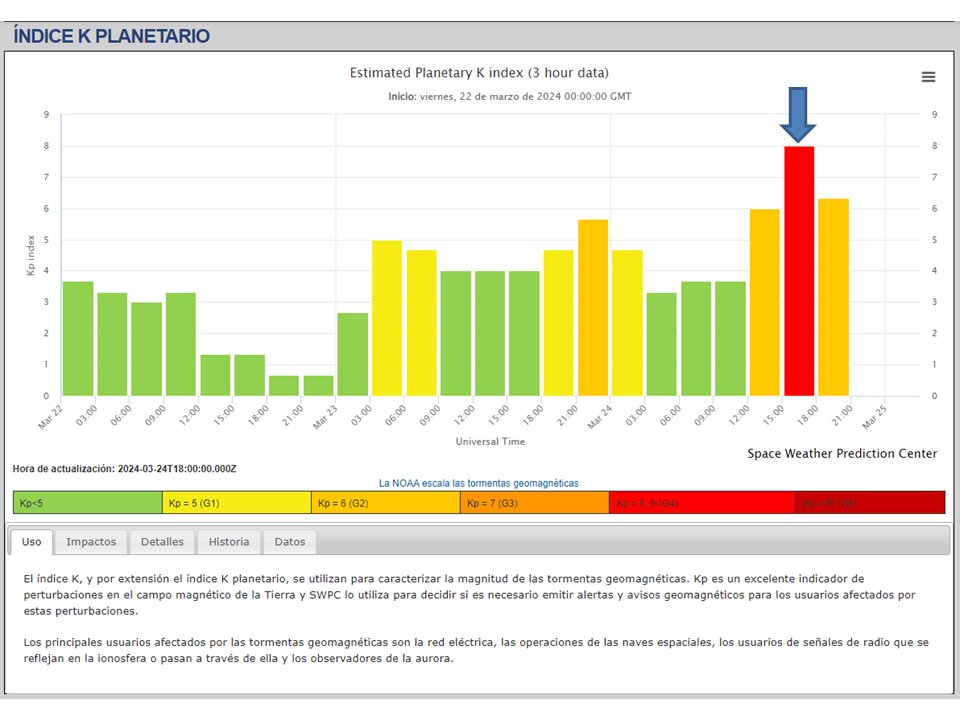
Task: Open the chart hamburger menu
Action: (x=928, y=77)
